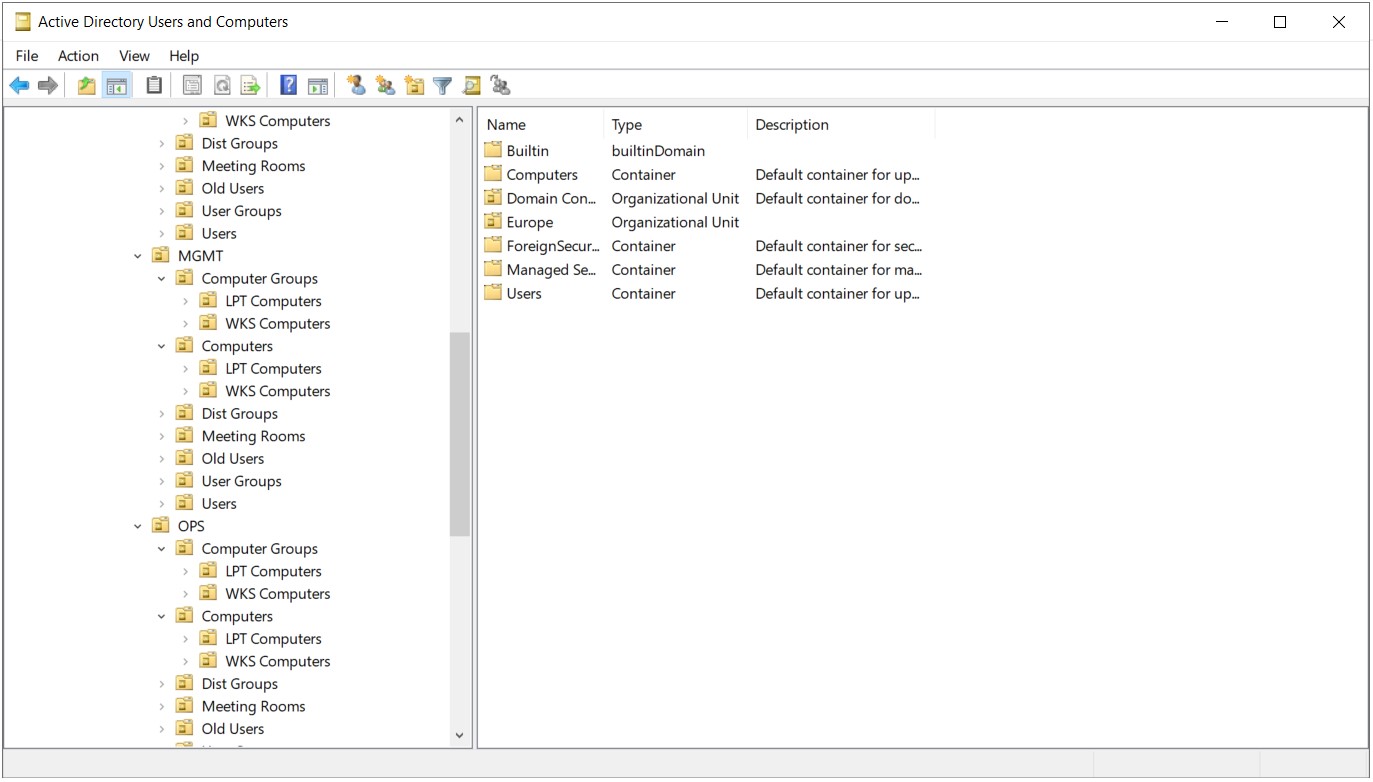Open the File menu
Image resolution: width=1373 pixels, height=782 pixels.
[x=27, y=56]
